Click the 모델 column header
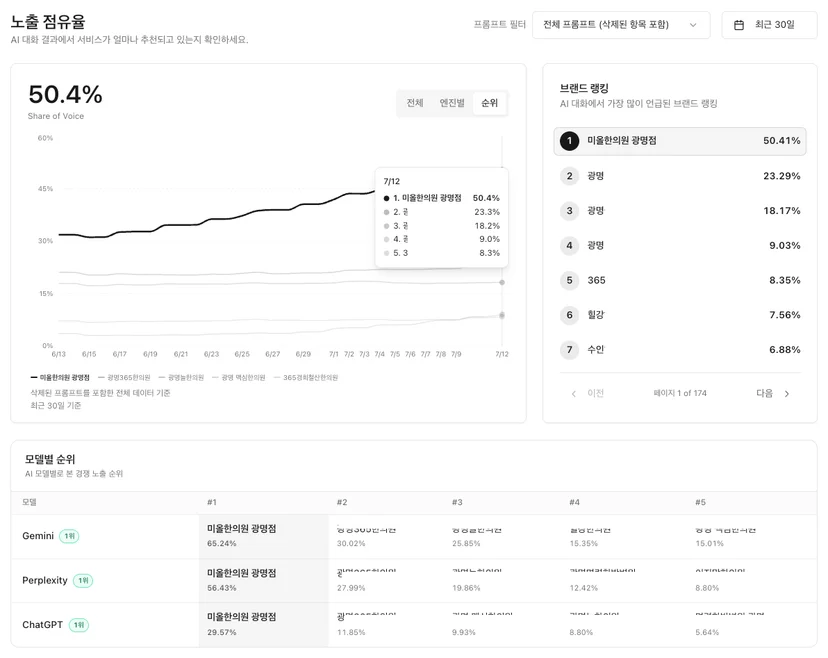 30,502
